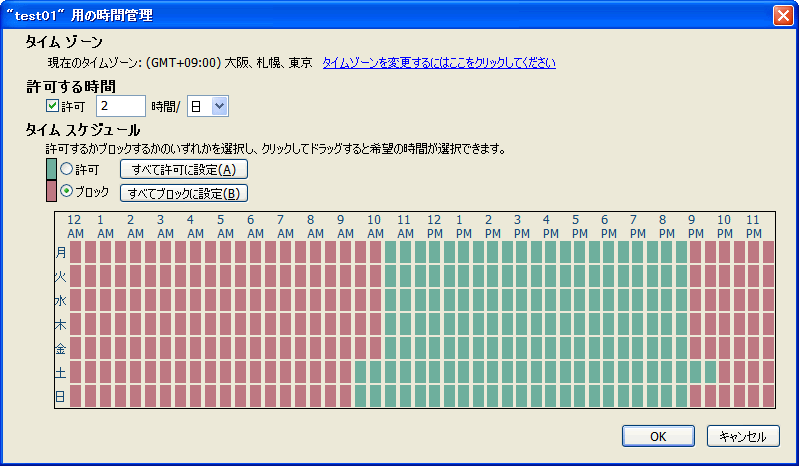Click すべて許可に設定(A) button
The height and width of the screenshot is (466, 799).
pos(184,169)
